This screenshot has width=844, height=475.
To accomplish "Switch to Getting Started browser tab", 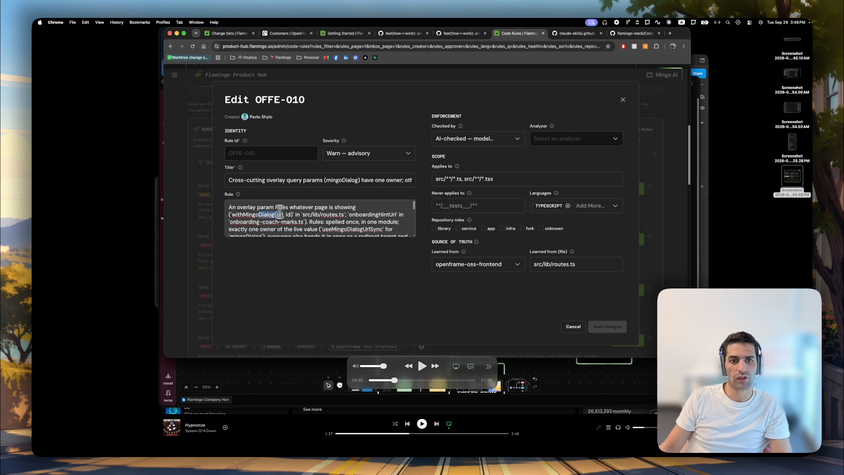I will (x=345, y=33).
